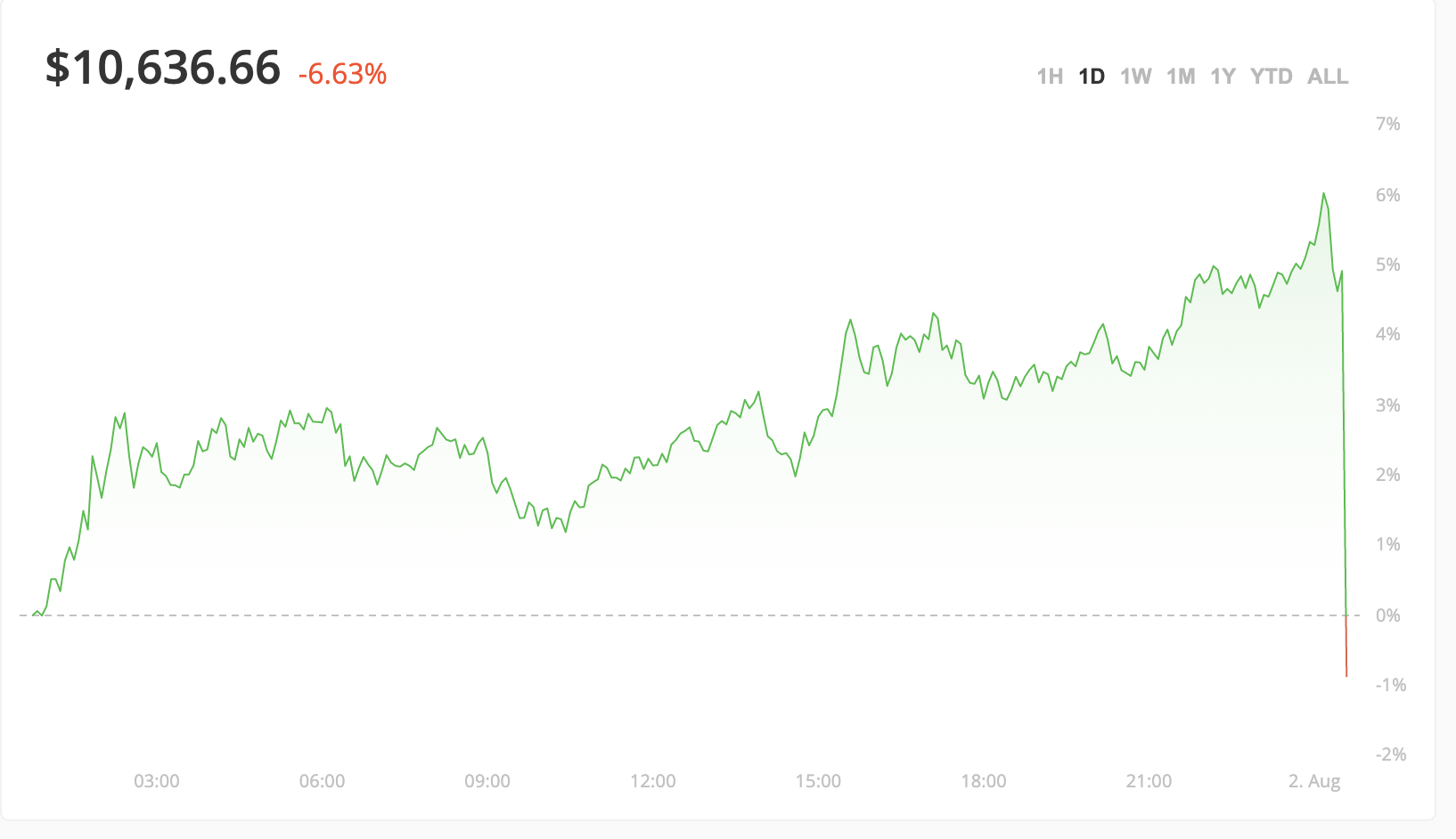The height and width of the screenshot is (839, 1456).
Task: Click the 2. Aug date label
Action: pyautogui.click(x=1314, y=781)
